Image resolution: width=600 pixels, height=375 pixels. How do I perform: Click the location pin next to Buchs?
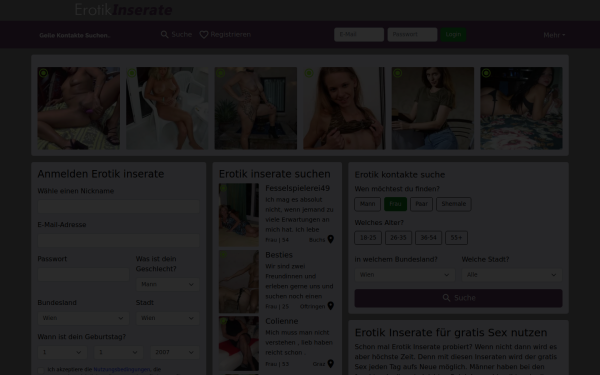click(x=331, y=240)
